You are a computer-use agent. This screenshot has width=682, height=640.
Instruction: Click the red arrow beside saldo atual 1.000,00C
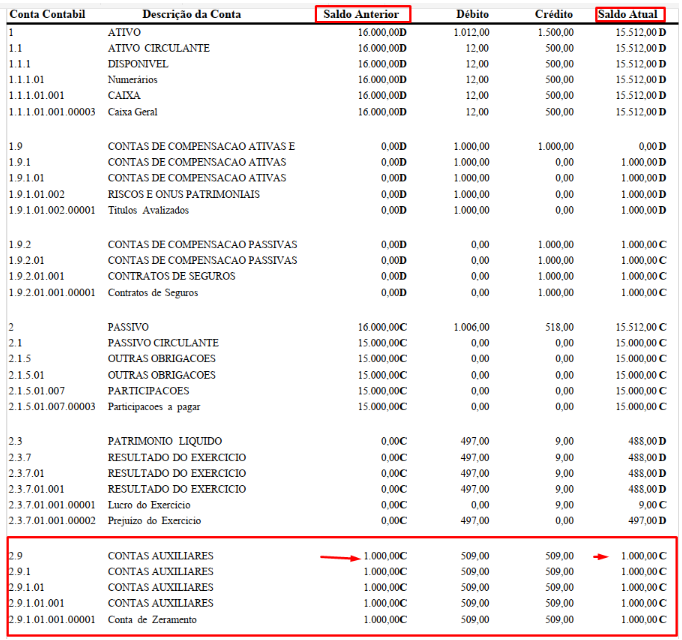pyautogui.click(x=601, y=556)
